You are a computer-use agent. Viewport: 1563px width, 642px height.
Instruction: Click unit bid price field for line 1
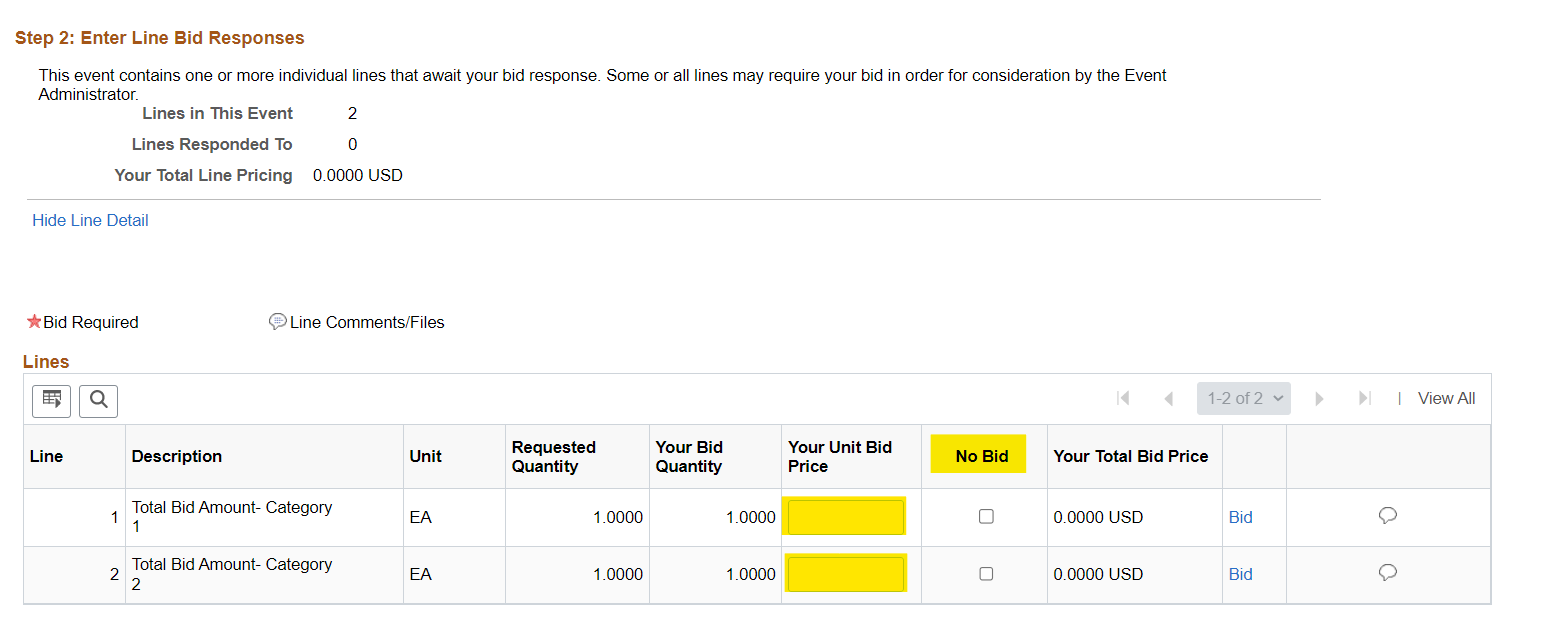click(x=846, y=517)
